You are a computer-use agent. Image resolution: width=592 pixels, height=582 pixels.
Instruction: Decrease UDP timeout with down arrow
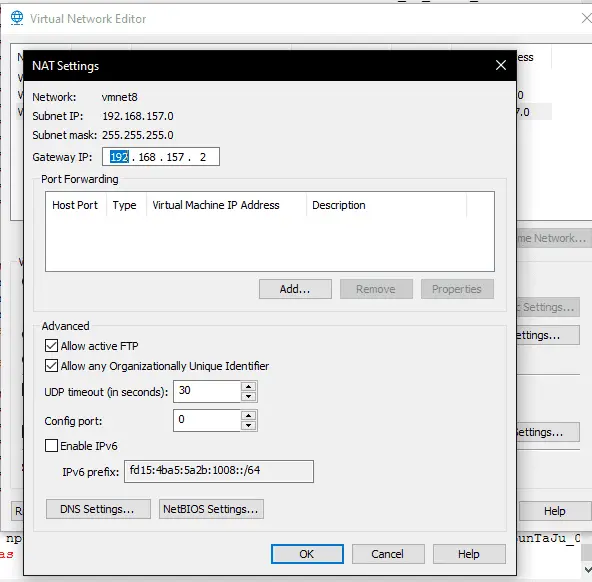248,396
